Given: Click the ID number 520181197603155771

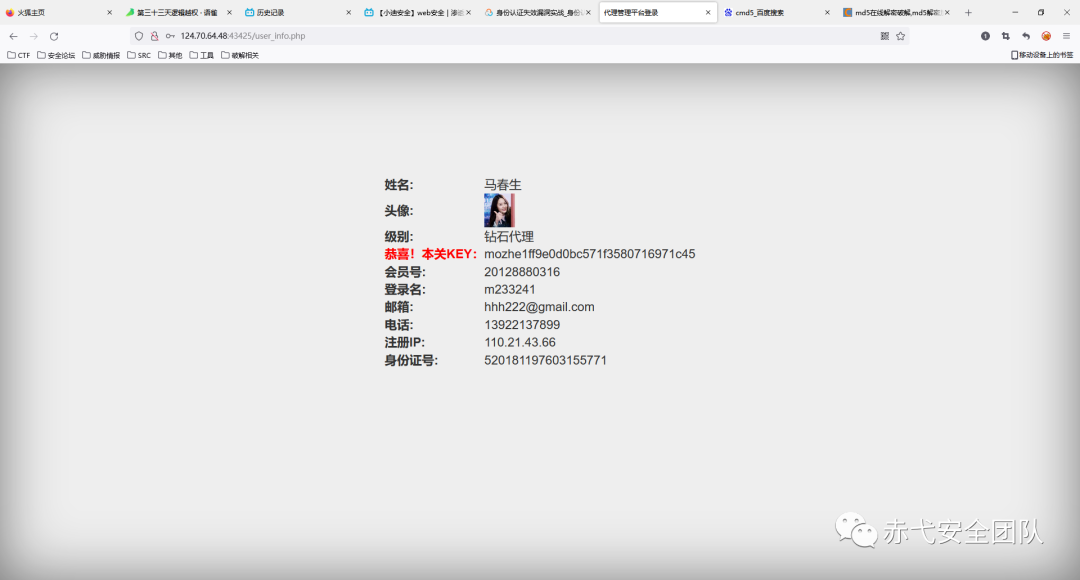Looking at the screenshot, I should (546, 360).
